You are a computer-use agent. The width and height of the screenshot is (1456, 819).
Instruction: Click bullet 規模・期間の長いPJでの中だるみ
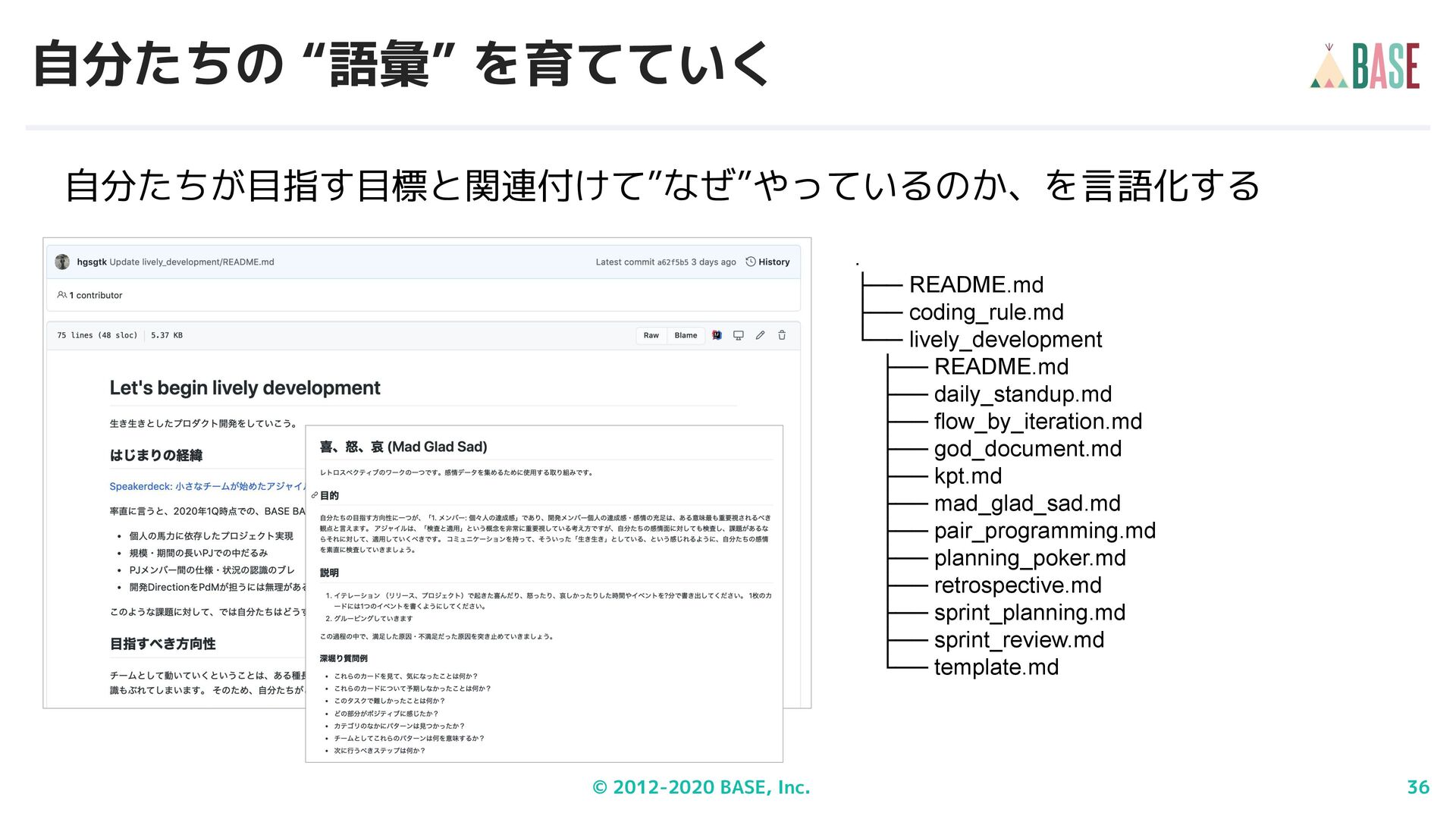[x=198, y=554]
